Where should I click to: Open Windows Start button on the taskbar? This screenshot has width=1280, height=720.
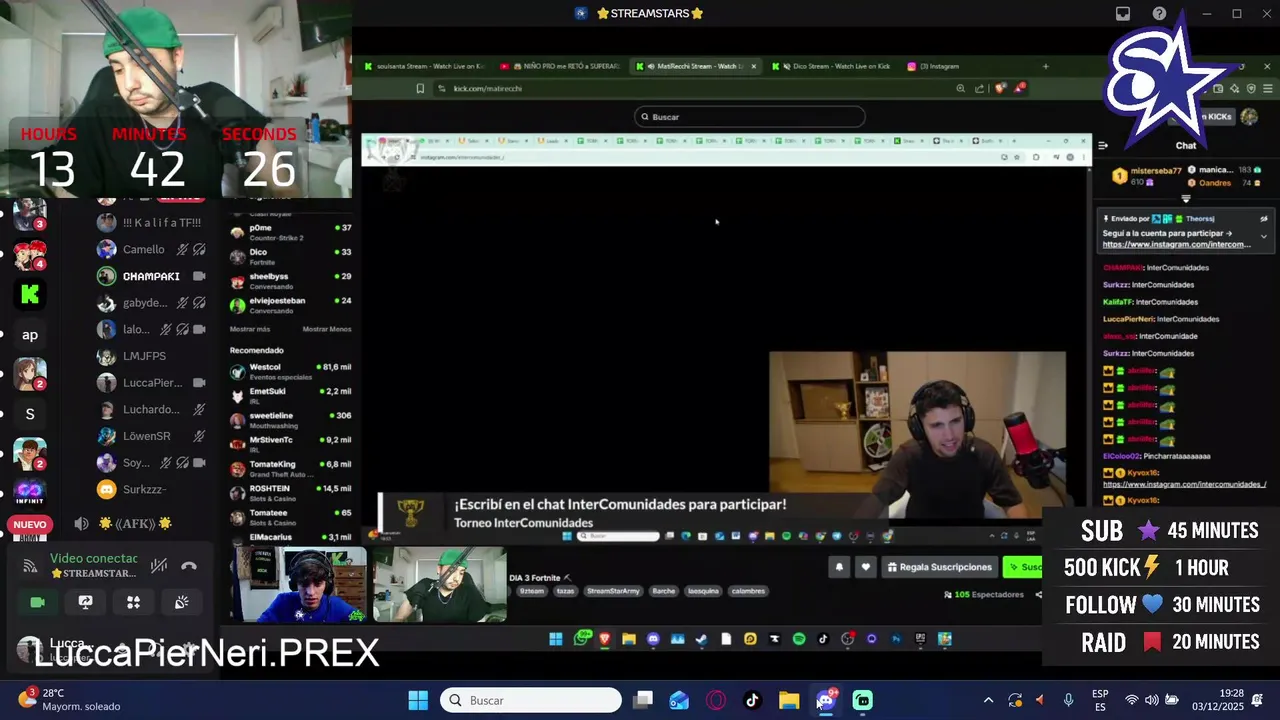418,700
